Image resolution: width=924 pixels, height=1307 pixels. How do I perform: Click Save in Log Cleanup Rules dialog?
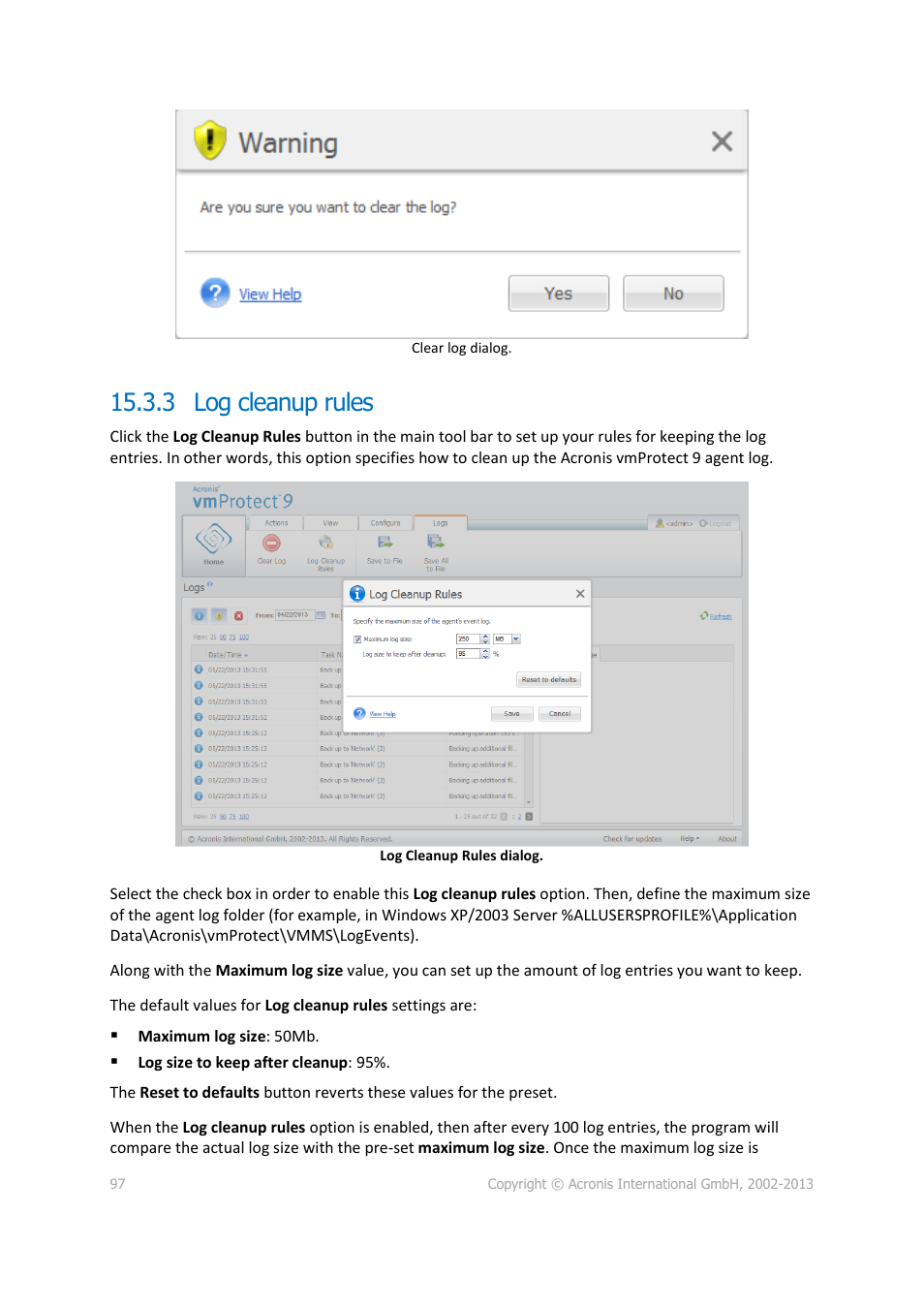(x=511, y=714)
